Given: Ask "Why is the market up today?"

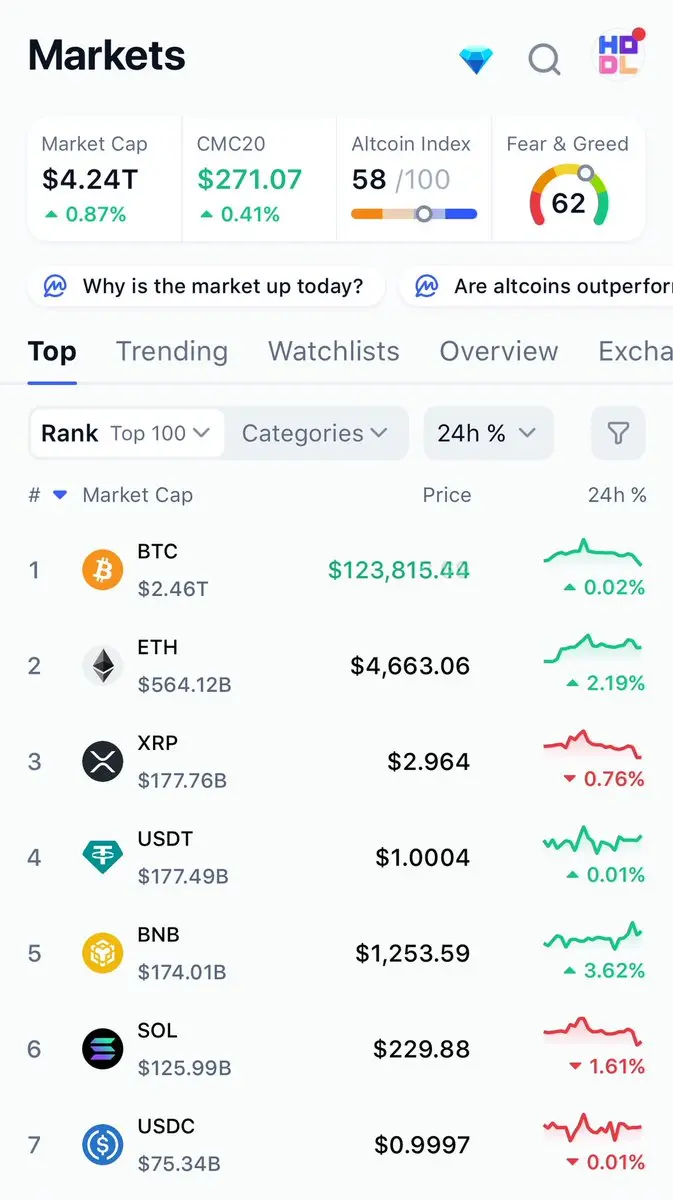Looking at the screenshot, I should [205, 287].
